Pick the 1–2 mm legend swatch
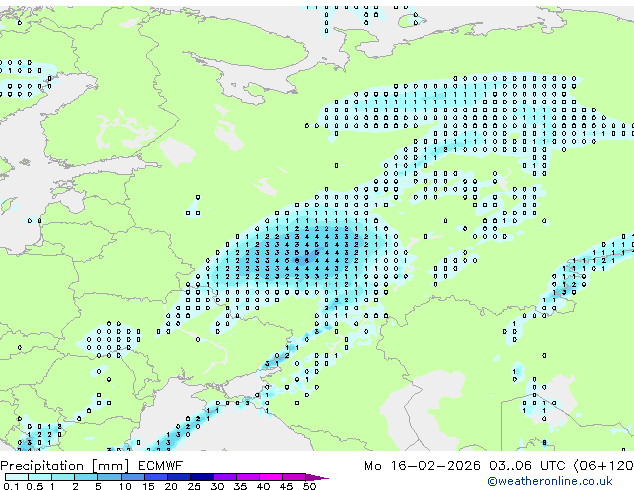This screenshot has height=490, width=634. click(63, 477)
